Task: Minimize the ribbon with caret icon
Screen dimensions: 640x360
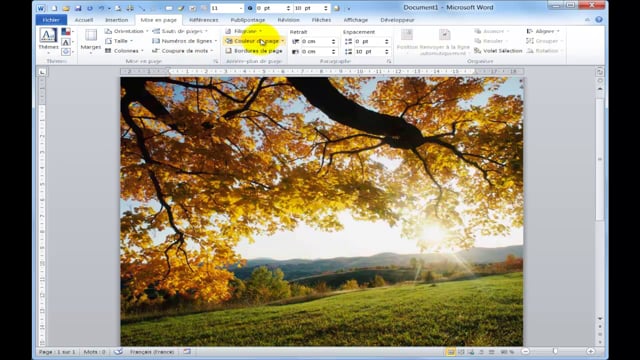Action: tap(587, 20)
